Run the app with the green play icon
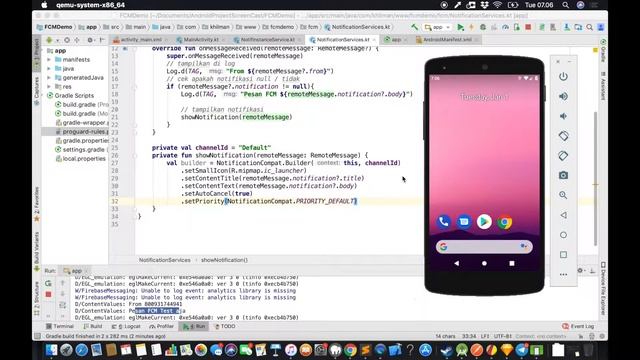 pos(460,27)
